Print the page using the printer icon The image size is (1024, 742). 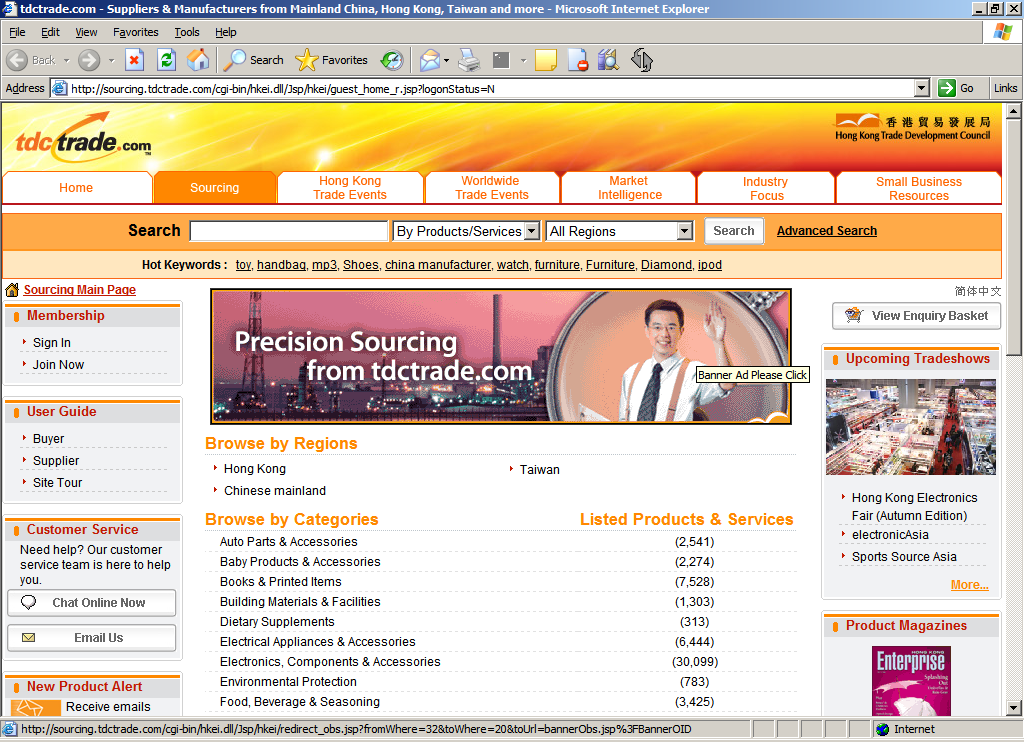(469, 60)
